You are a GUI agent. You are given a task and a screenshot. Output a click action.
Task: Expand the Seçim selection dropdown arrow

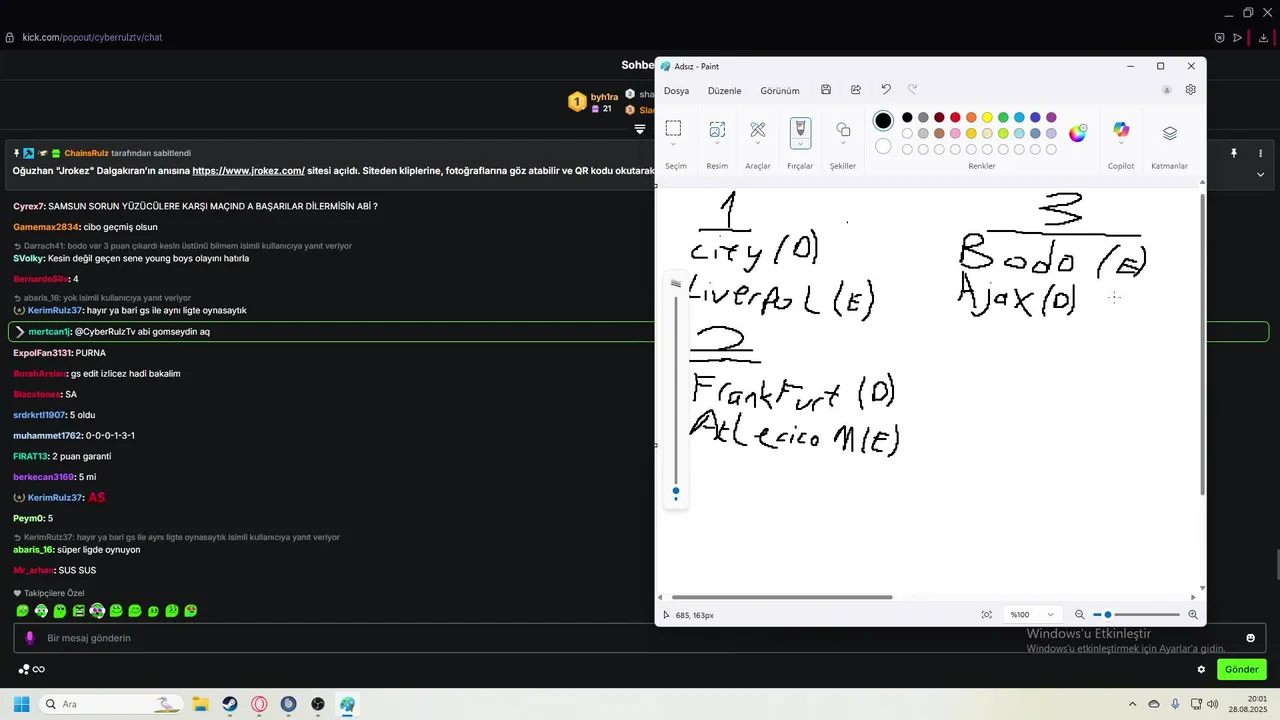coord(673,145)
